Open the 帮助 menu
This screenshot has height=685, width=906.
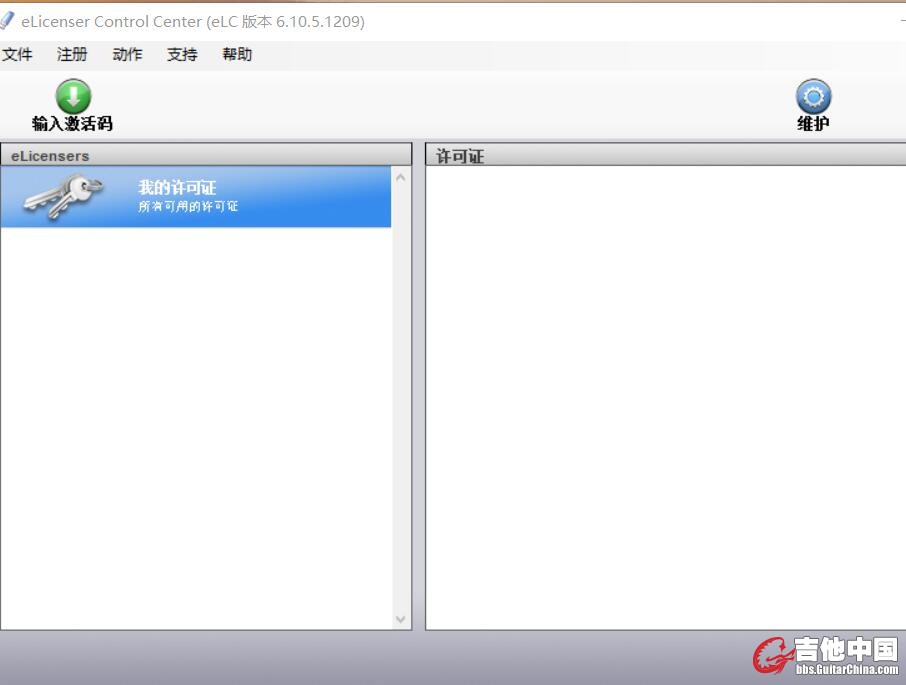pyautogui.click(x=237, y=54)
